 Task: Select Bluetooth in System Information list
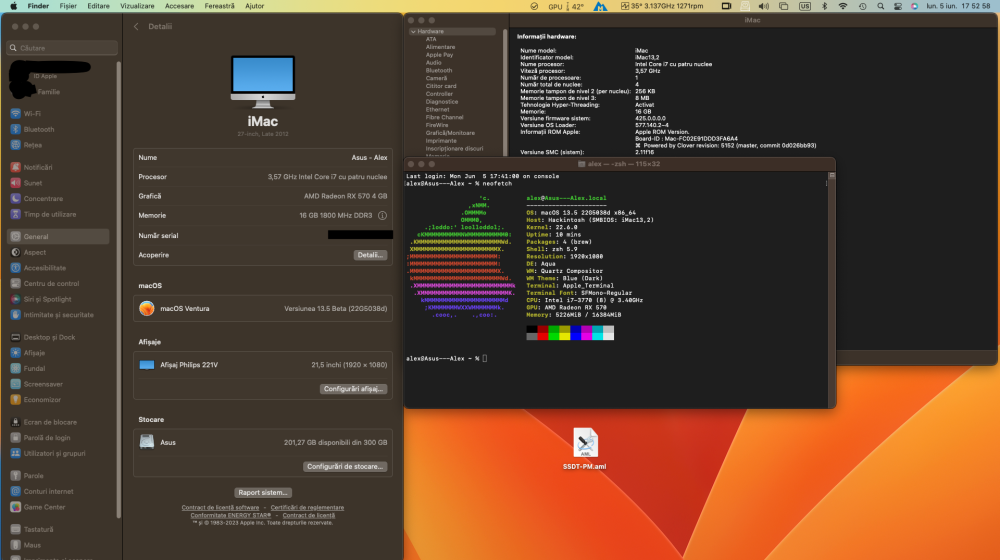[439, 71]
